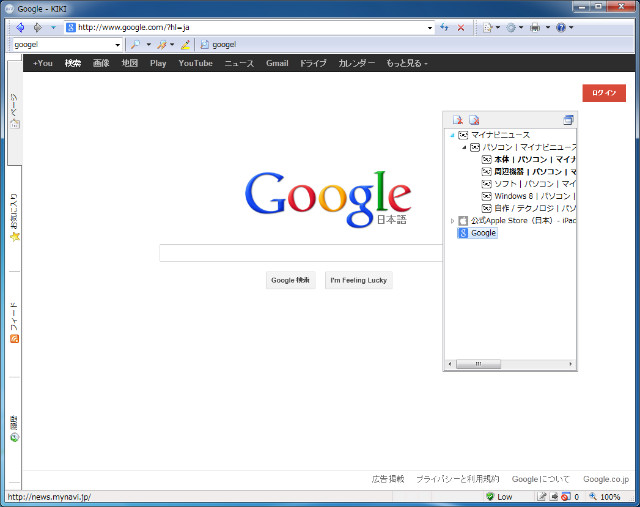Click the printer icon
Screen dimensions: 640x507
pyautogui.click(x=535, y=27)
